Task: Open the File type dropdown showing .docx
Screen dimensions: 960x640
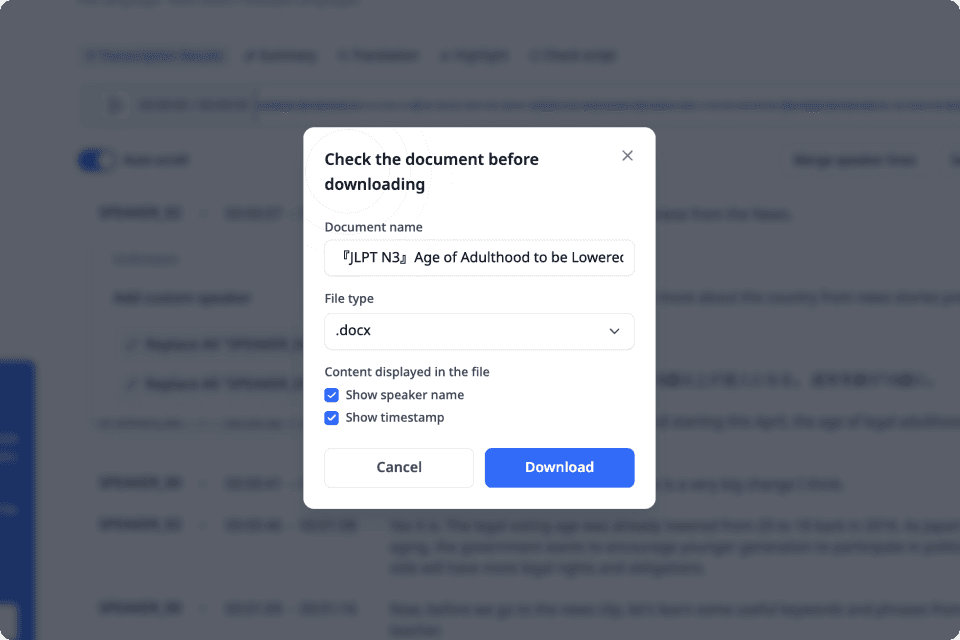Action: [x=479, y=331]
